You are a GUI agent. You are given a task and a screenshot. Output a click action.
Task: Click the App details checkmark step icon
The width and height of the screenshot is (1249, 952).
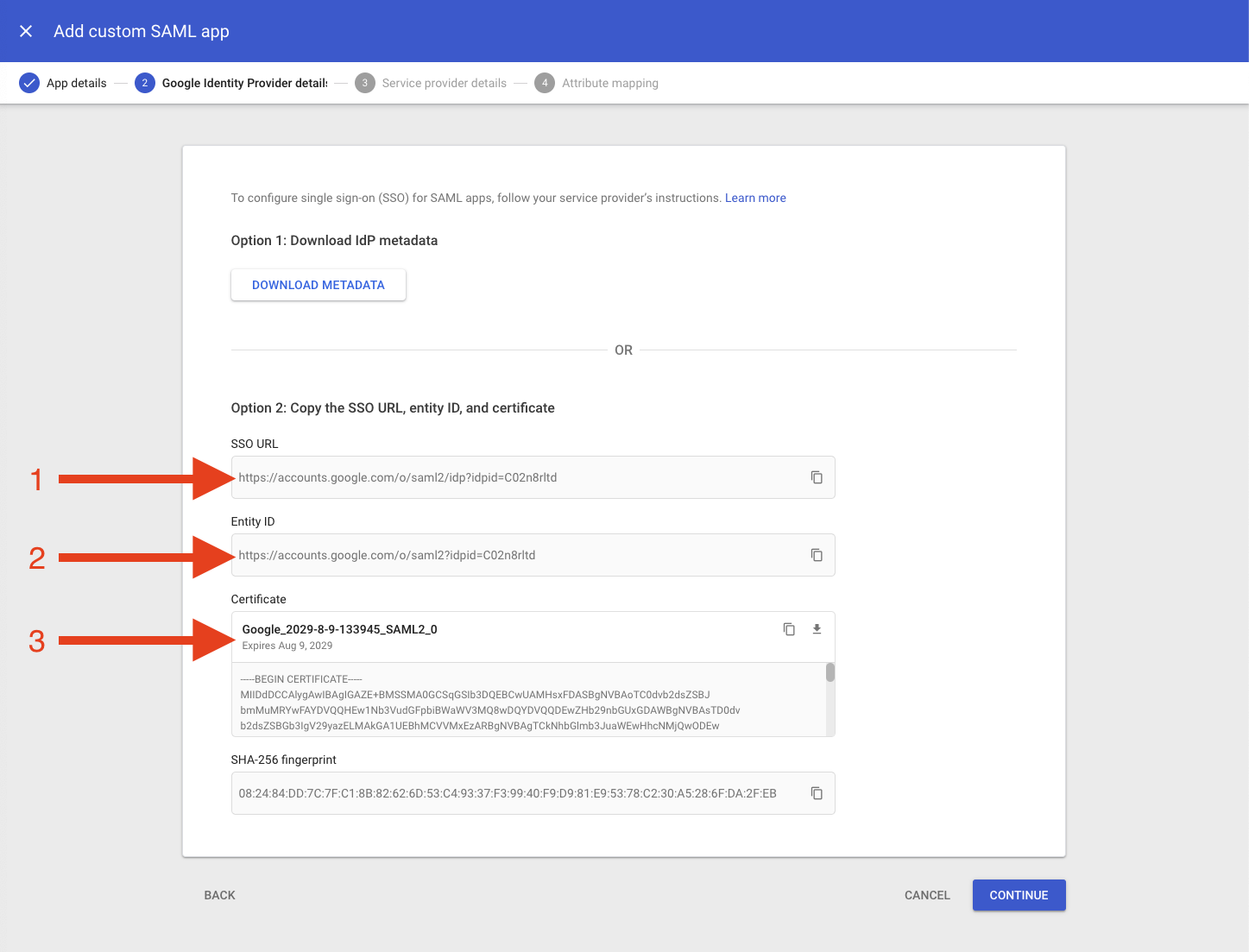coord(29,83)
